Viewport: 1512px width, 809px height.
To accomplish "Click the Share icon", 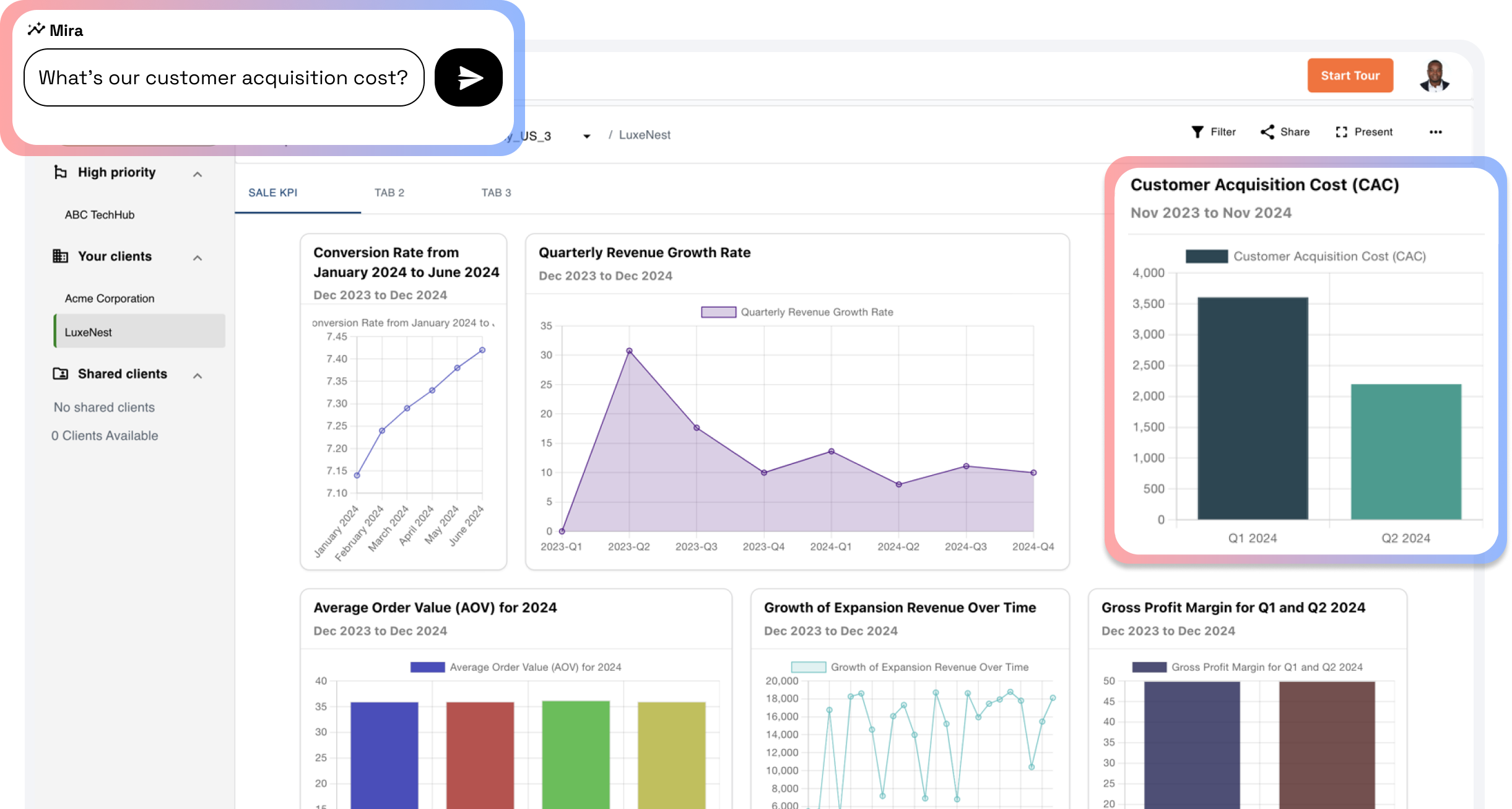I will click(x=1267, y=132).
